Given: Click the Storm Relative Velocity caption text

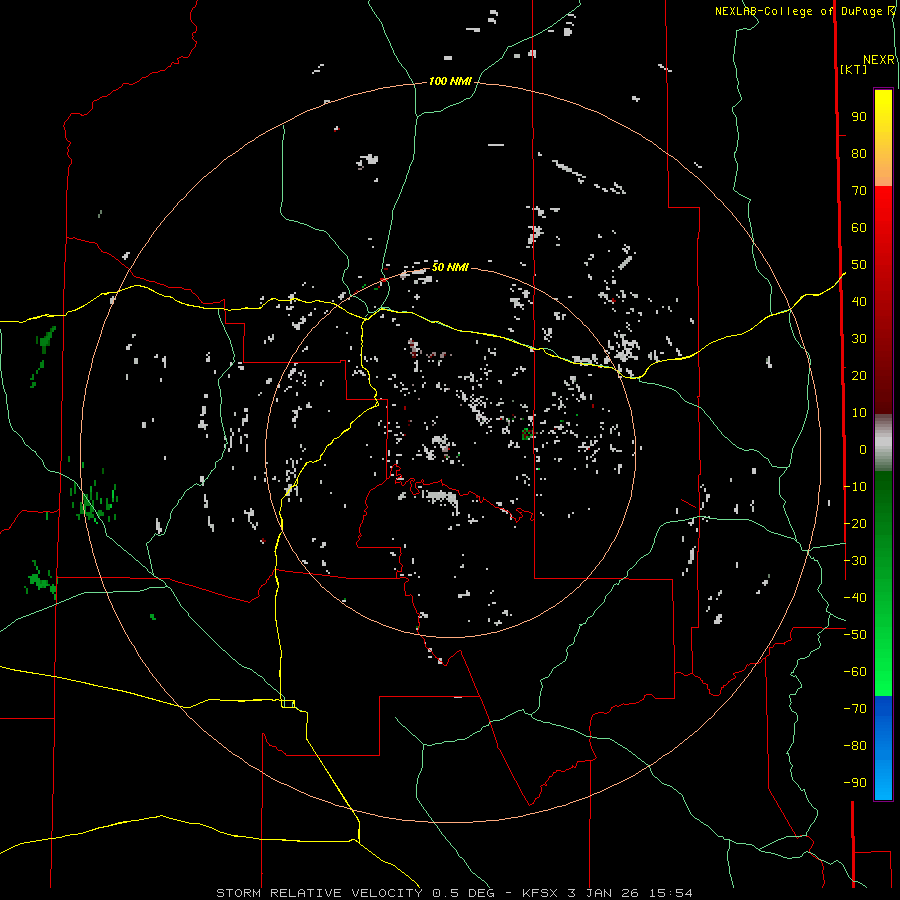Looking at the screenshot, I should click(x=455, y=893).
